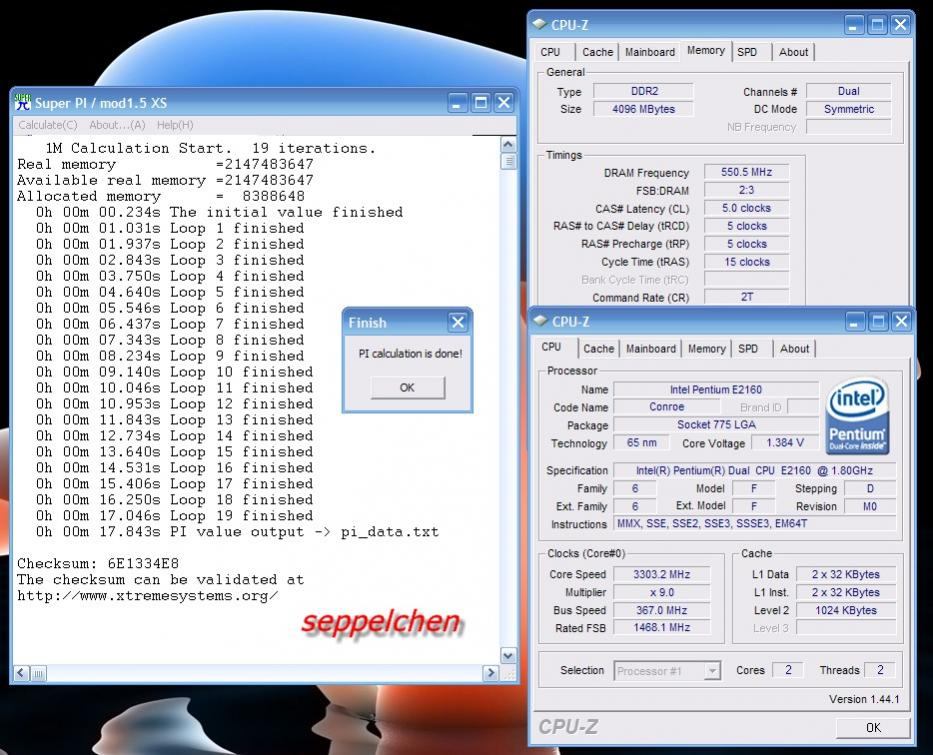Open About tab in lower CPU-Z window
This screenshot has width=933, height=755.
(795, 349)
